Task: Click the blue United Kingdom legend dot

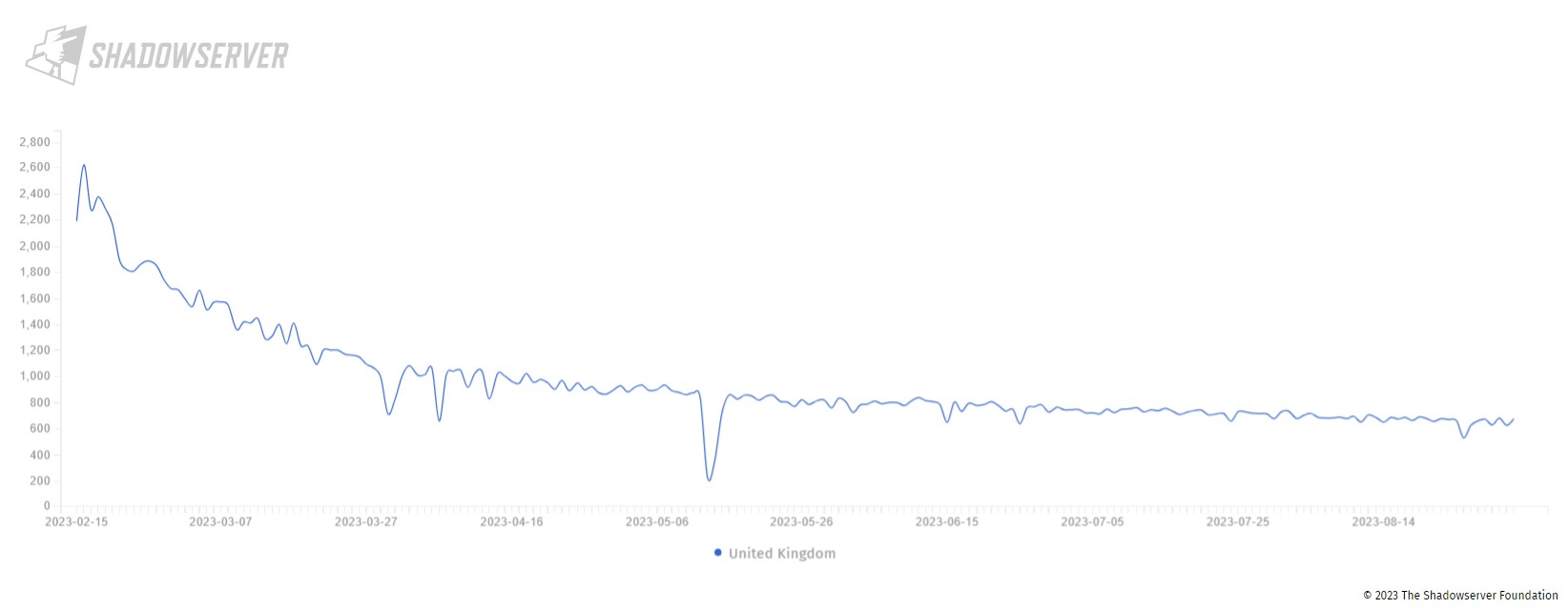Action: (718, 553)
